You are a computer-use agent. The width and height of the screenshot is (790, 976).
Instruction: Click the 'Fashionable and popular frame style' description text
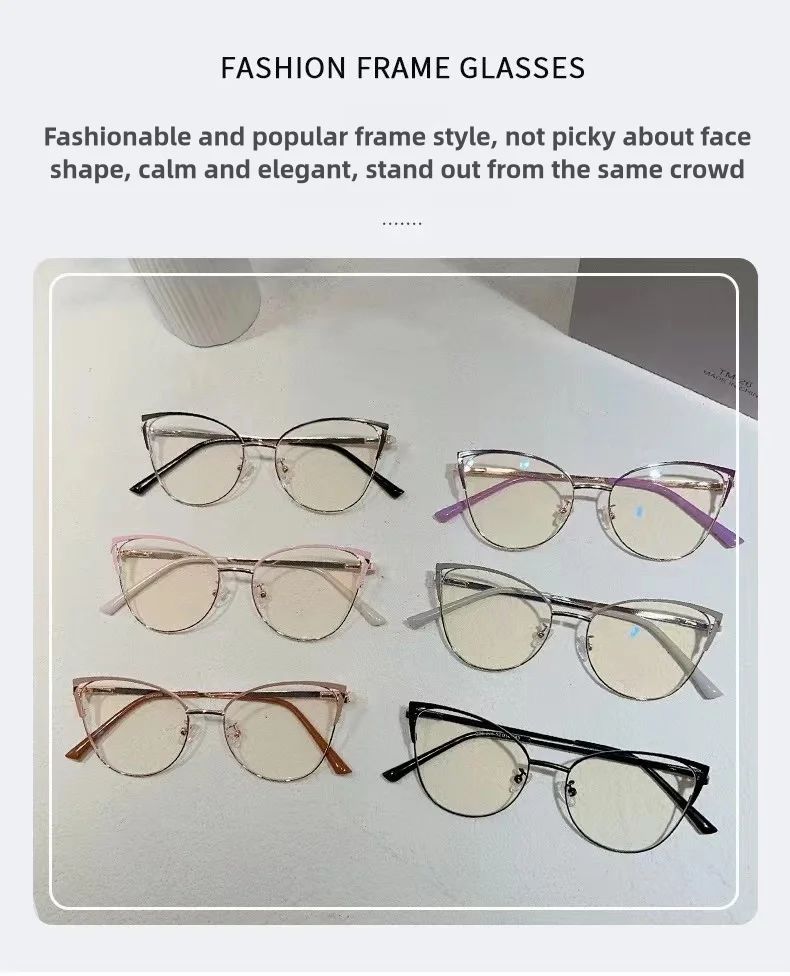pos(397,152)
